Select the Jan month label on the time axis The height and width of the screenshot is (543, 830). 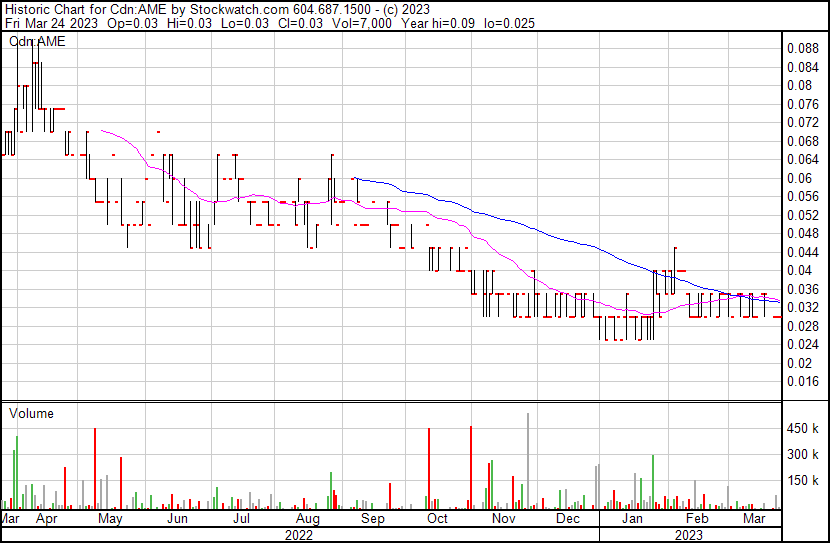(632, 519)
